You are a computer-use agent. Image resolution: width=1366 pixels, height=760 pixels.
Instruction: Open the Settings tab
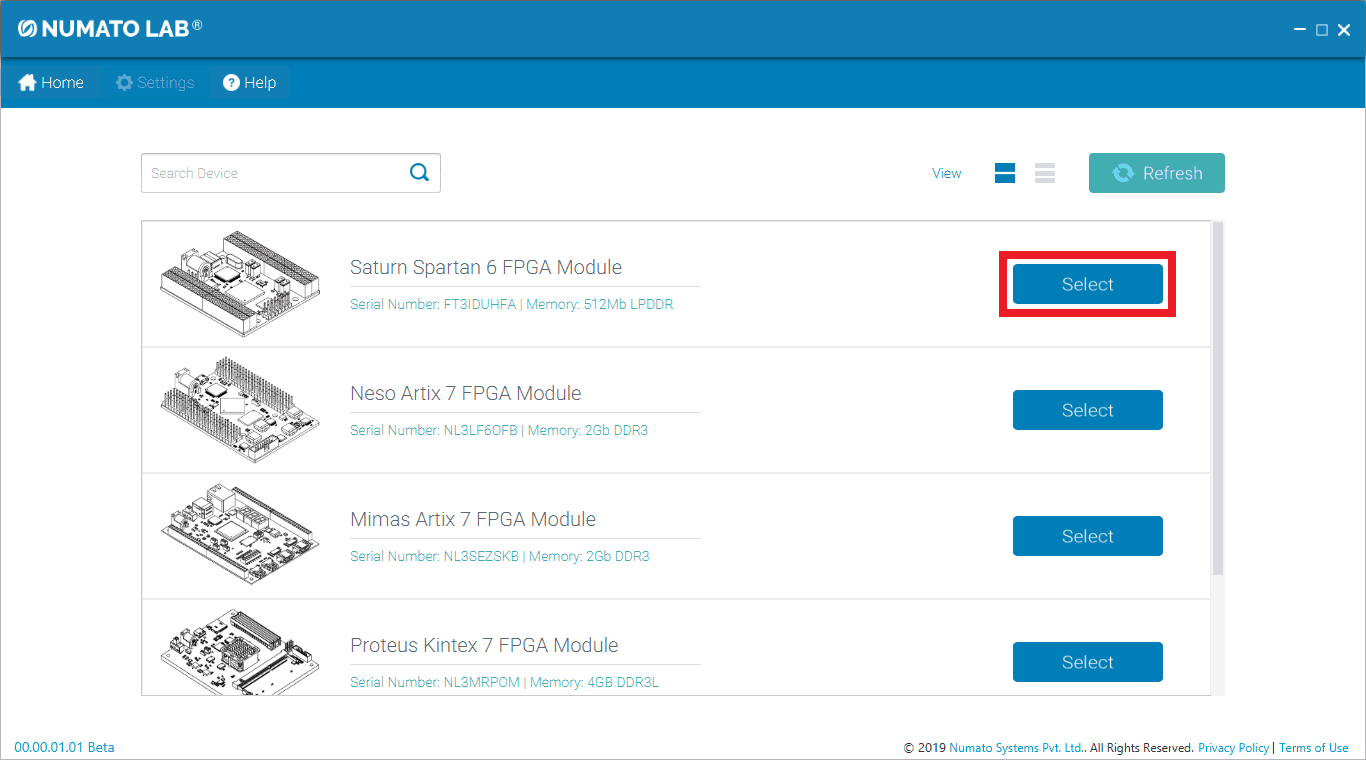[155, 83]
